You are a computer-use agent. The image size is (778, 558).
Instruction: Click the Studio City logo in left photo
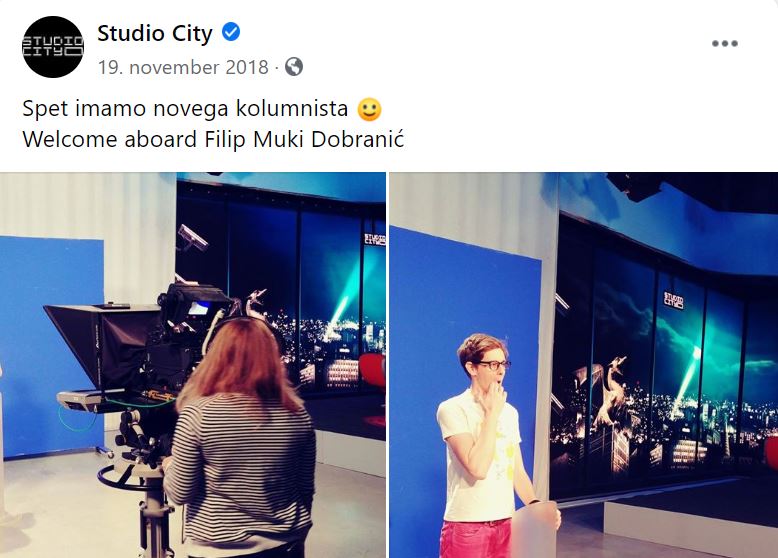point(375,239)
